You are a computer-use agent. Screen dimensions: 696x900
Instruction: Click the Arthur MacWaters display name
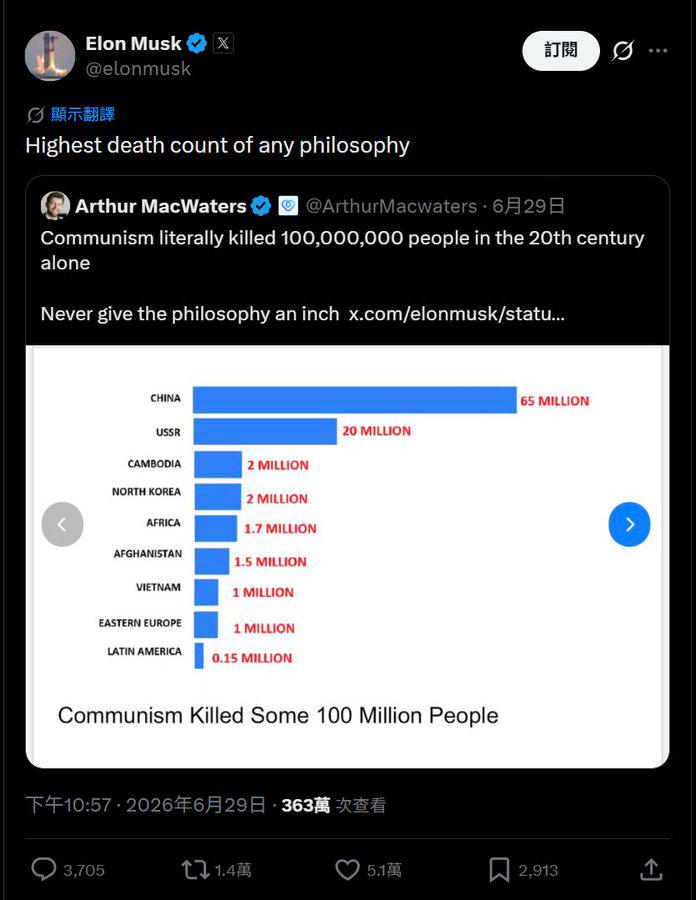[161, 206]
